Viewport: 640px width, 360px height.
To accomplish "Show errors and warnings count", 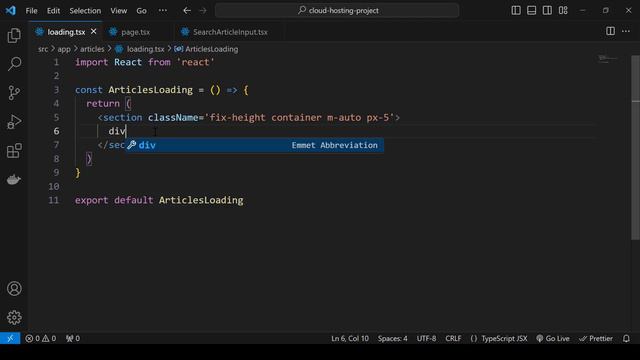I will pyautogui.click(x=40, y=338).
